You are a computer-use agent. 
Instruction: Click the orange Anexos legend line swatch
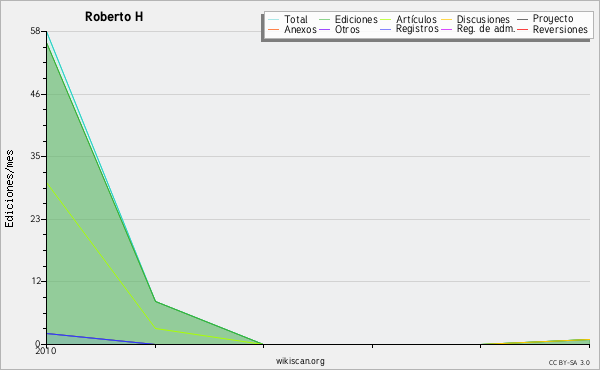274,30
